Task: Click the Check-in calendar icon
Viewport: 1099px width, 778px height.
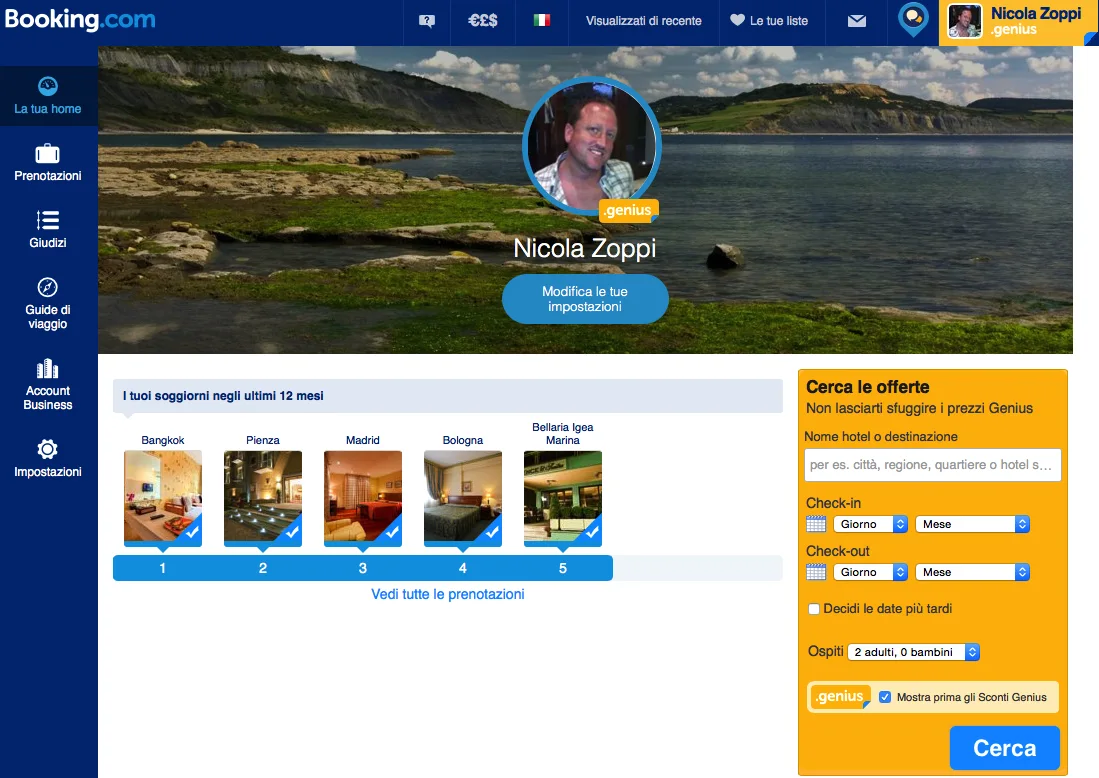Action: (816, 524)
